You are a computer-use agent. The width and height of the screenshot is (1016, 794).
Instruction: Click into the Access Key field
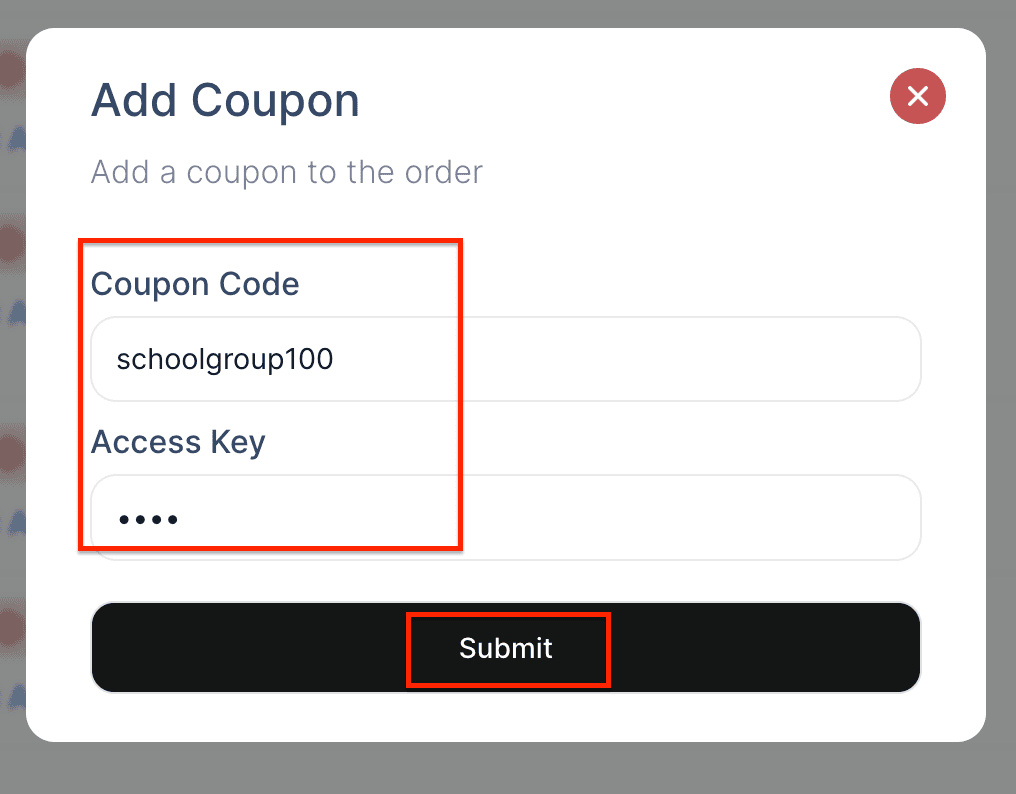(505, 517)
